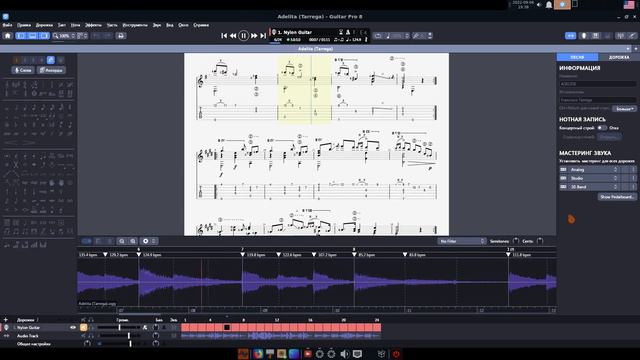The height and width of the screenshot is (360, 640).
Task: Click the song title input field
Action: coord(598,84)
